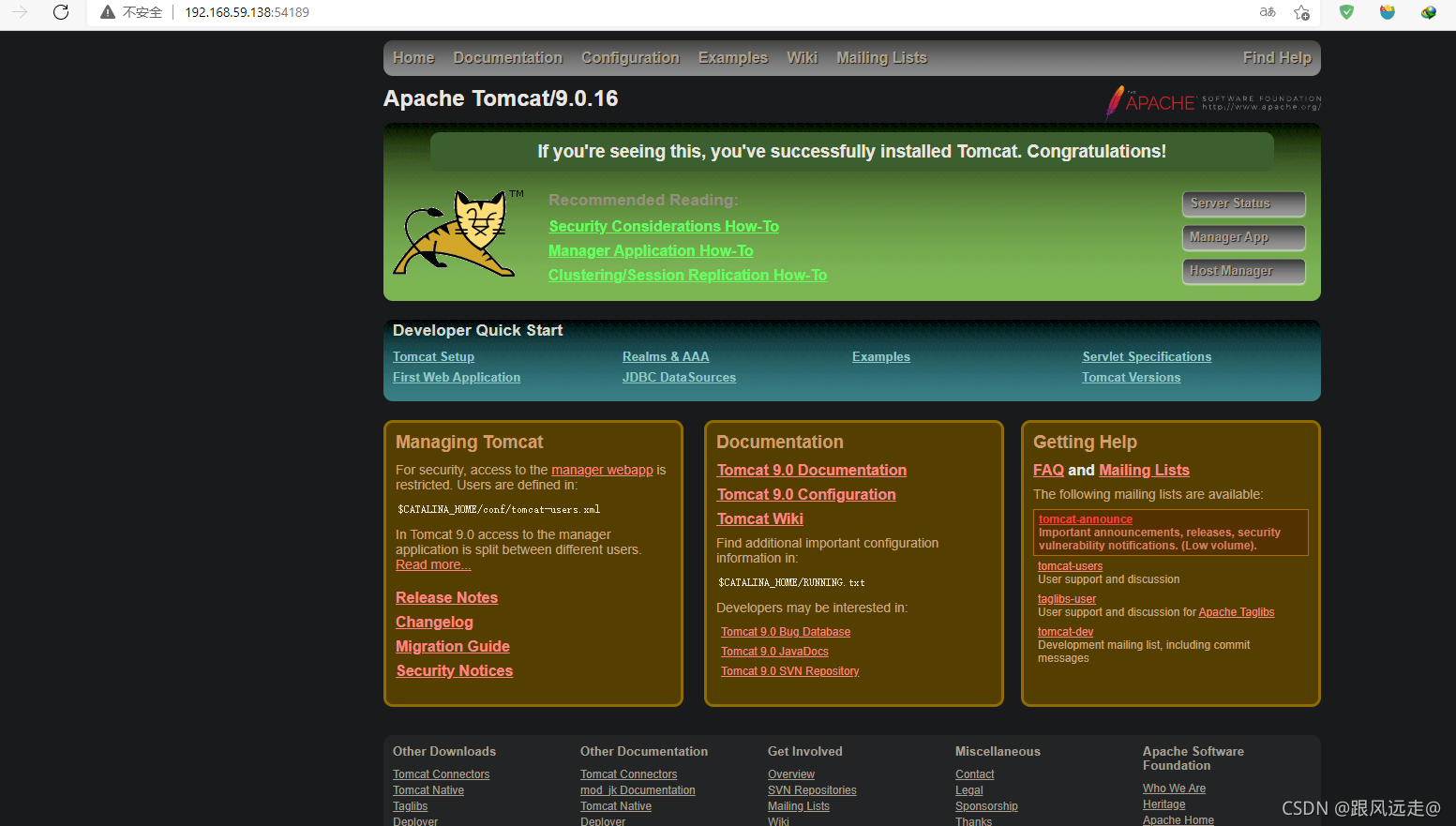1456x826 pixels.
Task: Open the Wiki nav item
Action: pos(802,58)
